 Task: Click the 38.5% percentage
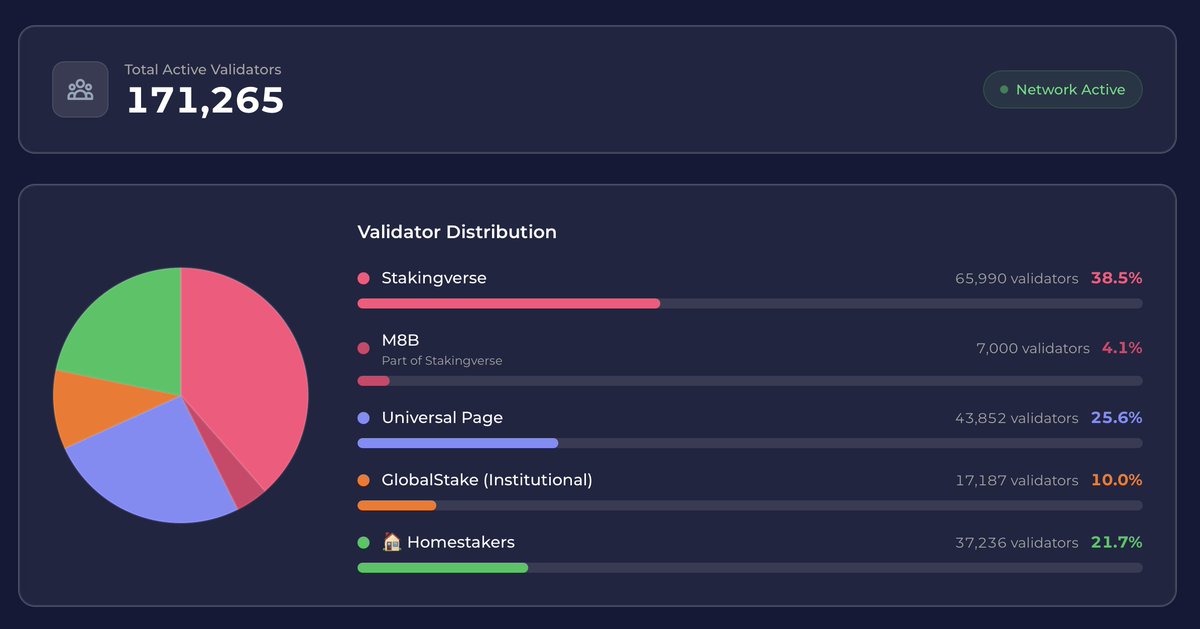pyautogui.click(x=1117, y=278)
